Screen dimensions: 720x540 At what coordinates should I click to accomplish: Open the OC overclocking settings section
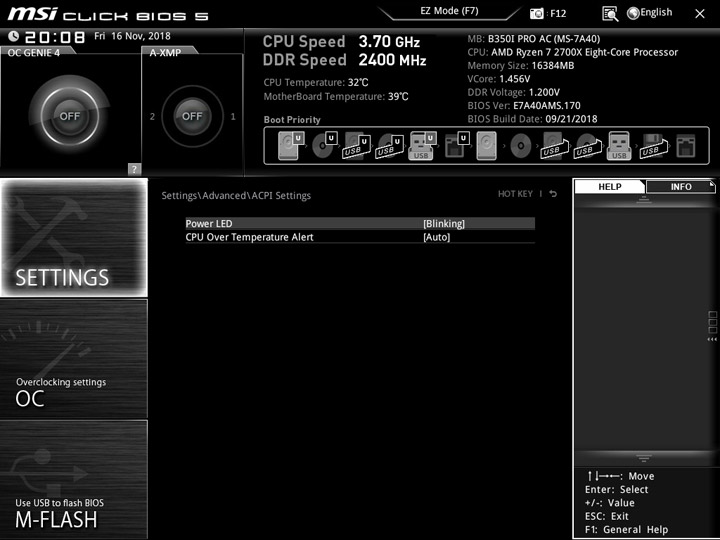[x=74, y=359]
